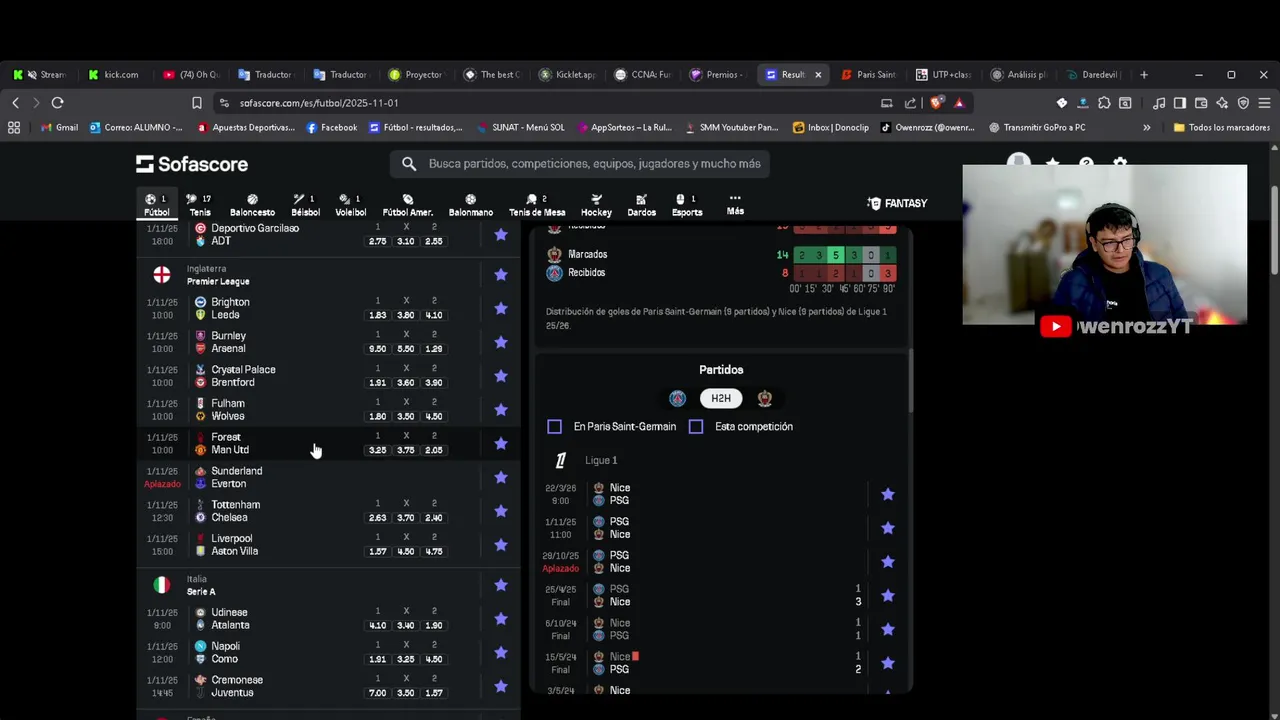Open the browser extensions puzzle icon
This screenshot has height=720, width=1280.
coord(1104,103)
